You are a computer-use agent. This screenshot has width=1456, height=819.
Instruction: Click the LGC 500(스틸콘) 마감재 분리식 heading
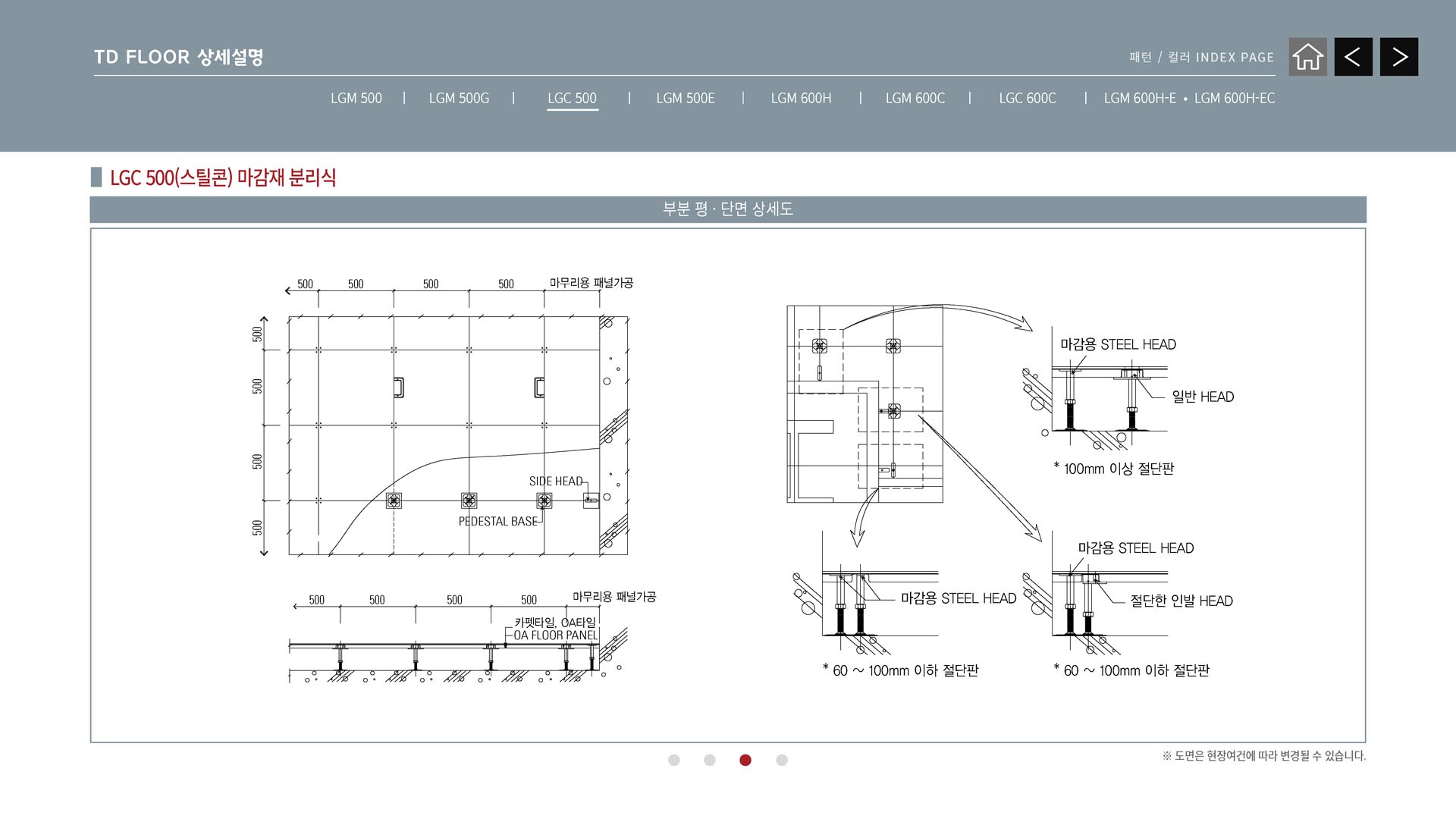click(223, 177)
